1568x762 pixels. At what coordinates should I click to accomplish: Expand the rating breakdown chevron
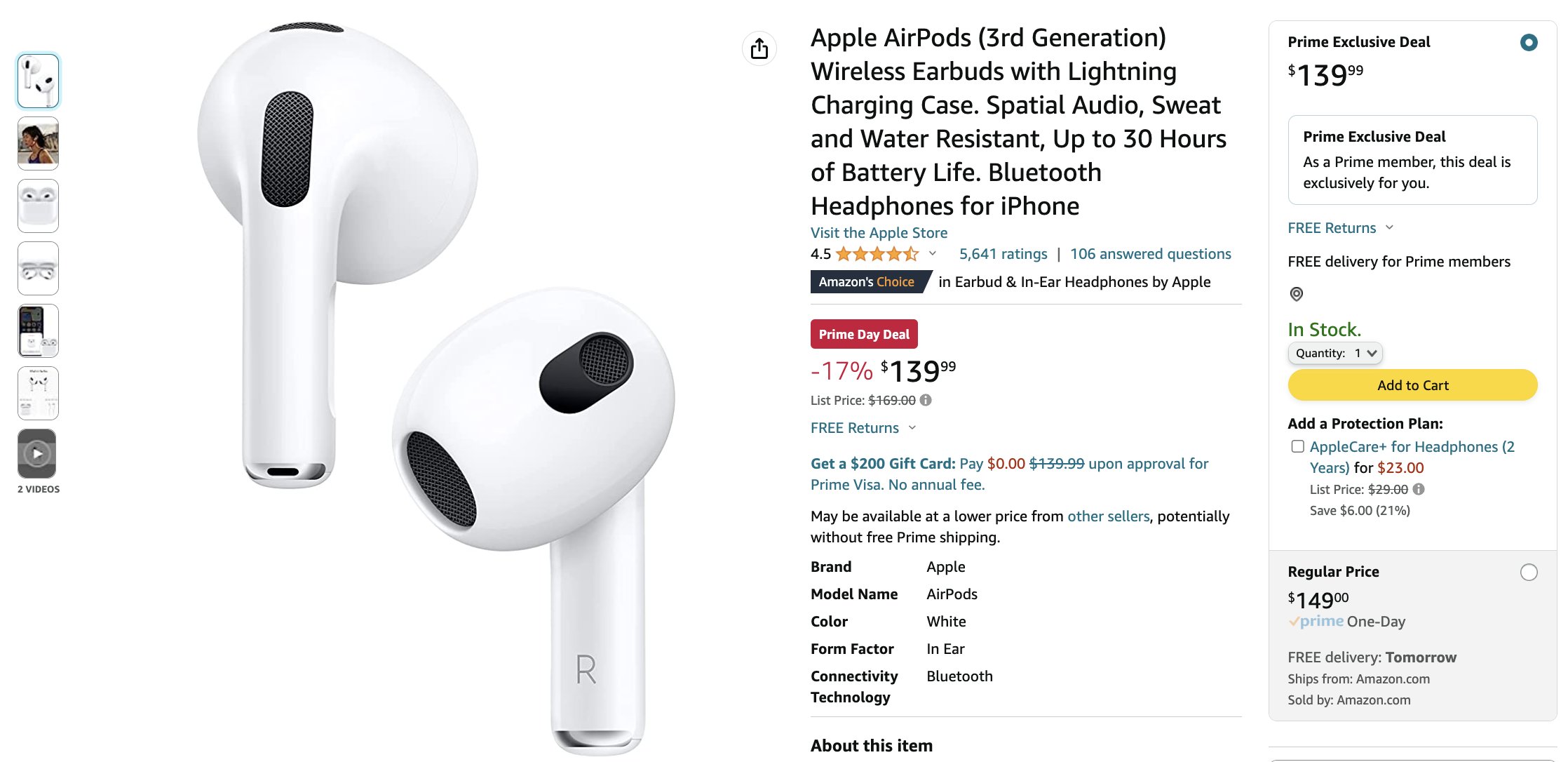click(x=933, y=253)
